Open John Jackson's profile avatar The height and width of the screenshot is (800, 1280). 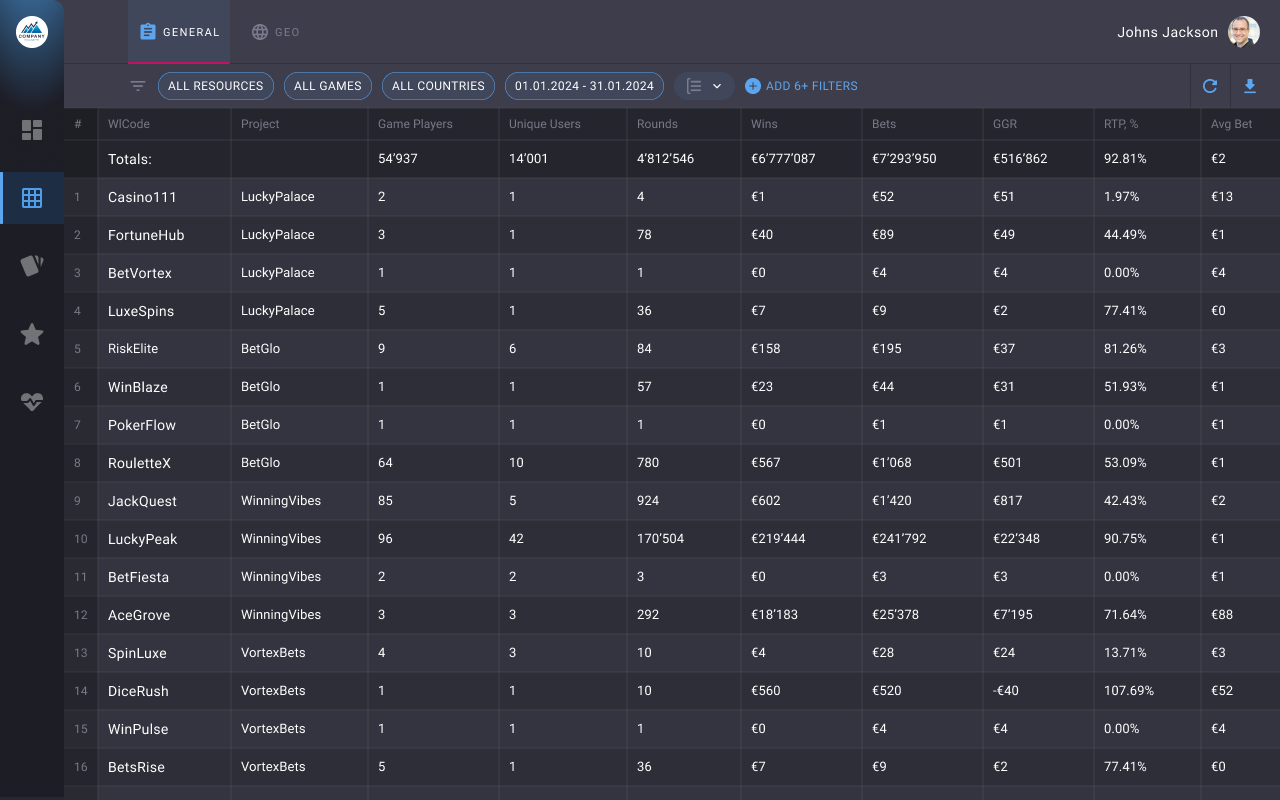(x=1243, y=32)
